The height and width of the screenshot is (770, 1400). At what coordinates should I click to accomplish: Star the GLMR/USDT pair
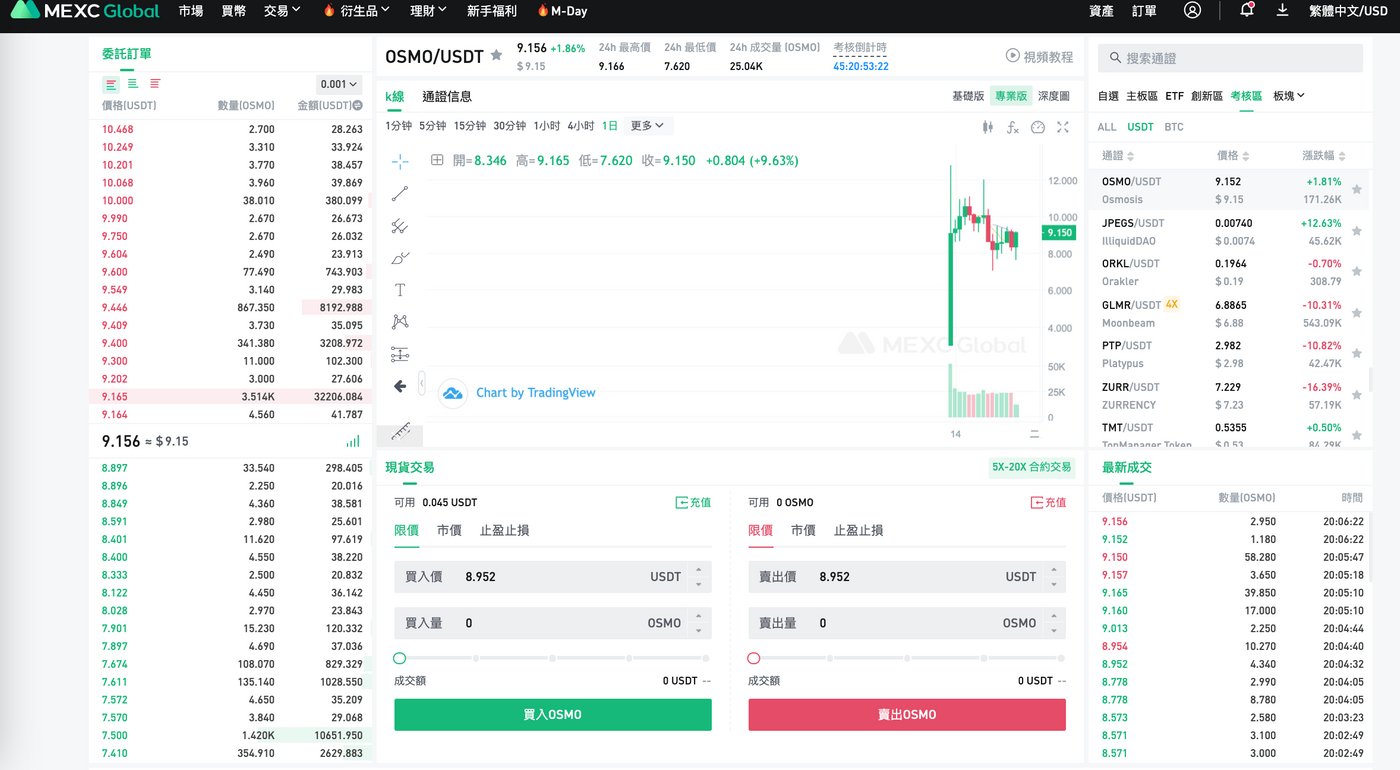(x=1357, y=313)
